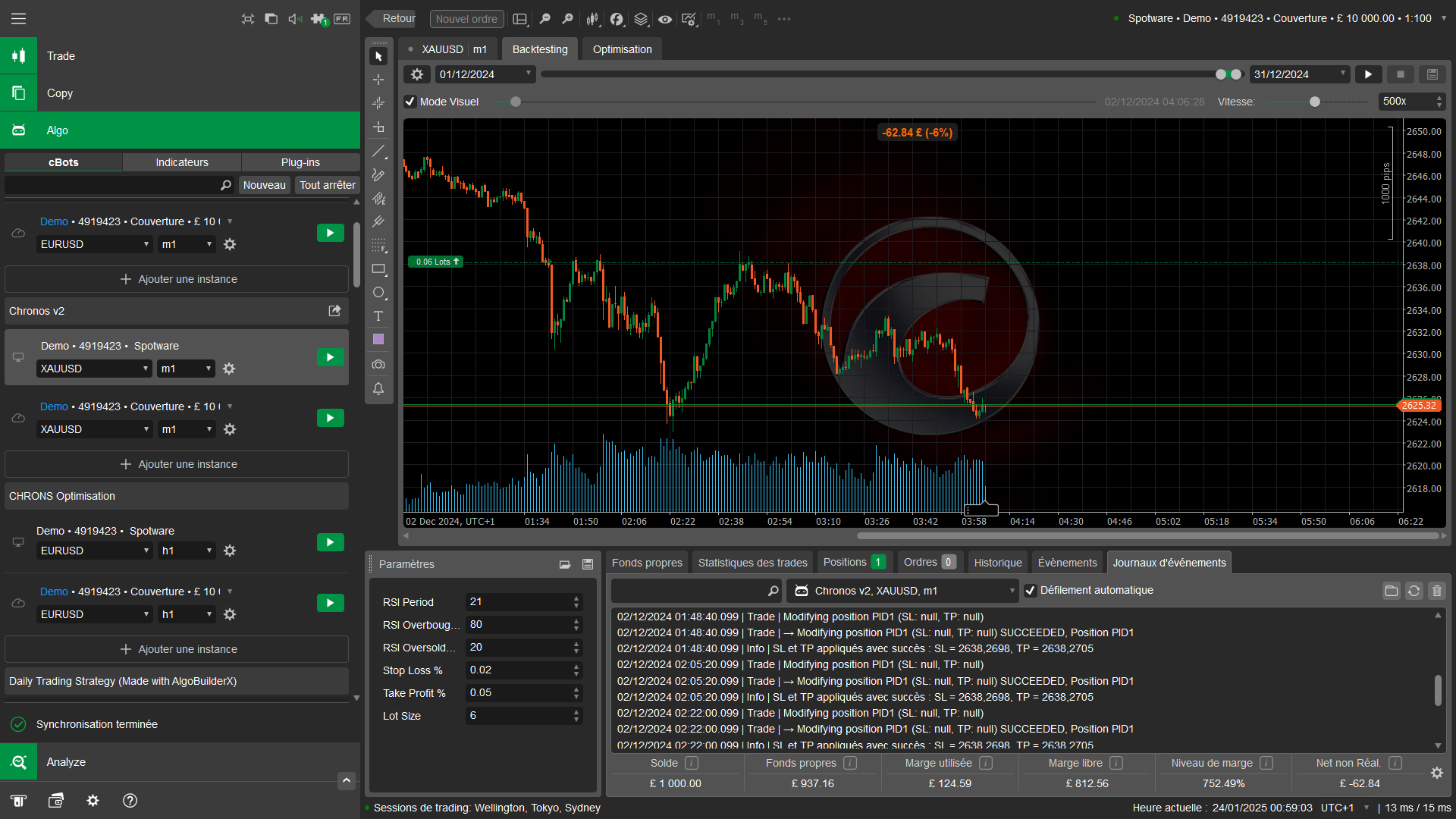Click the Nouveau button

pyautogui.click(x=265, y=185)
